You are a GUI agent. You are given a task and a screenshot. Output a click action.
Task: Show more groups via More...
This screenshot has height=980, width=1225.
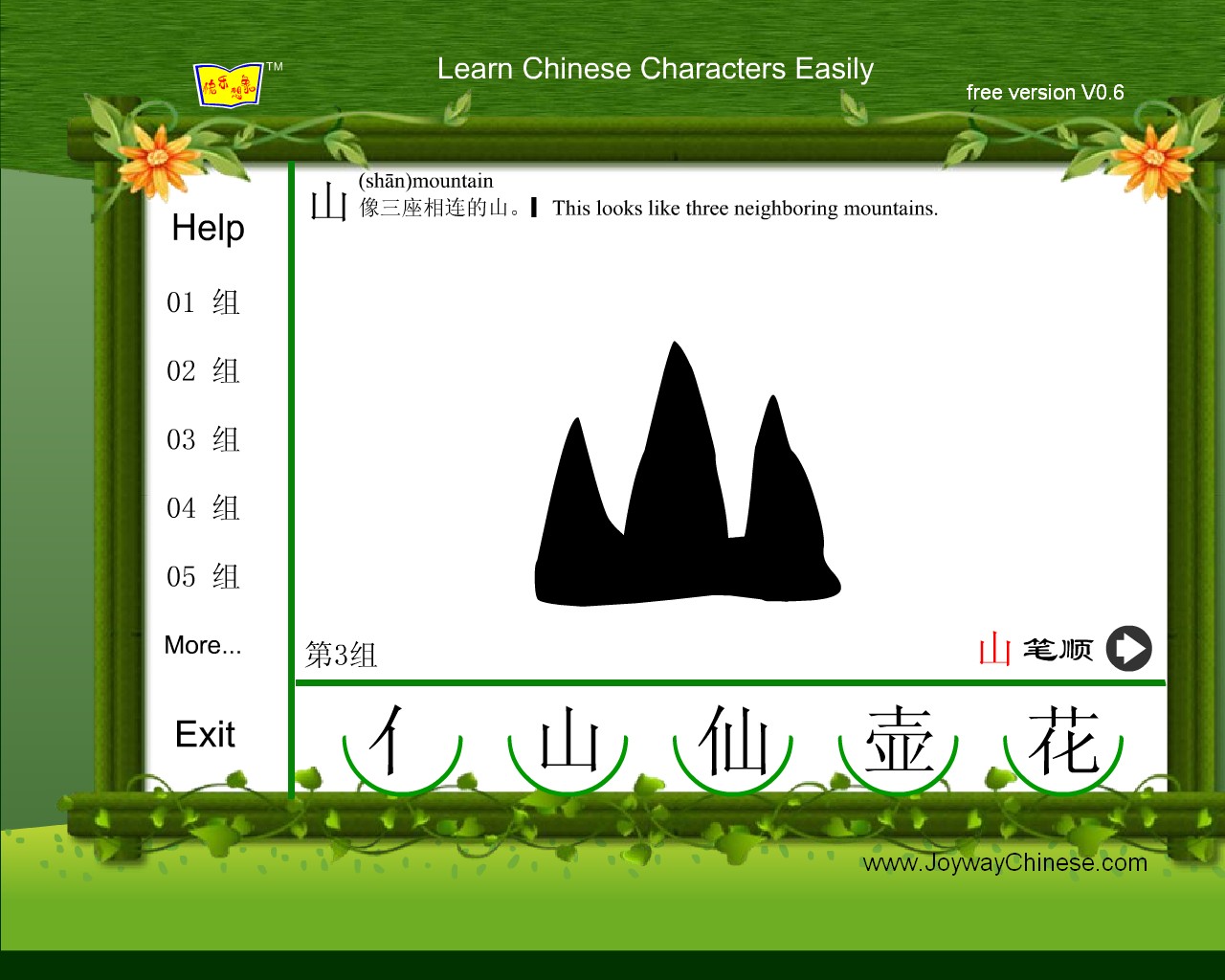pos(203,645)
